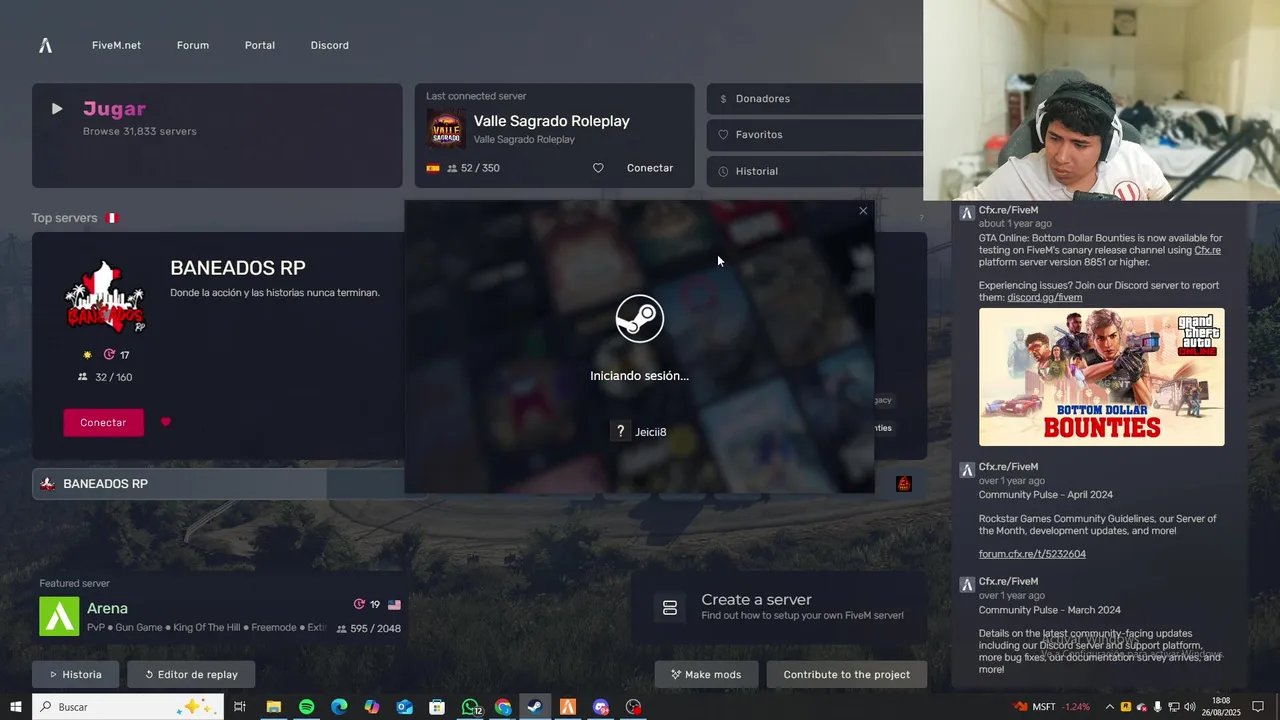This screenshot has height=720, width=1280.
Task: Click the Editor de replay button
Action: pos(191,674)
